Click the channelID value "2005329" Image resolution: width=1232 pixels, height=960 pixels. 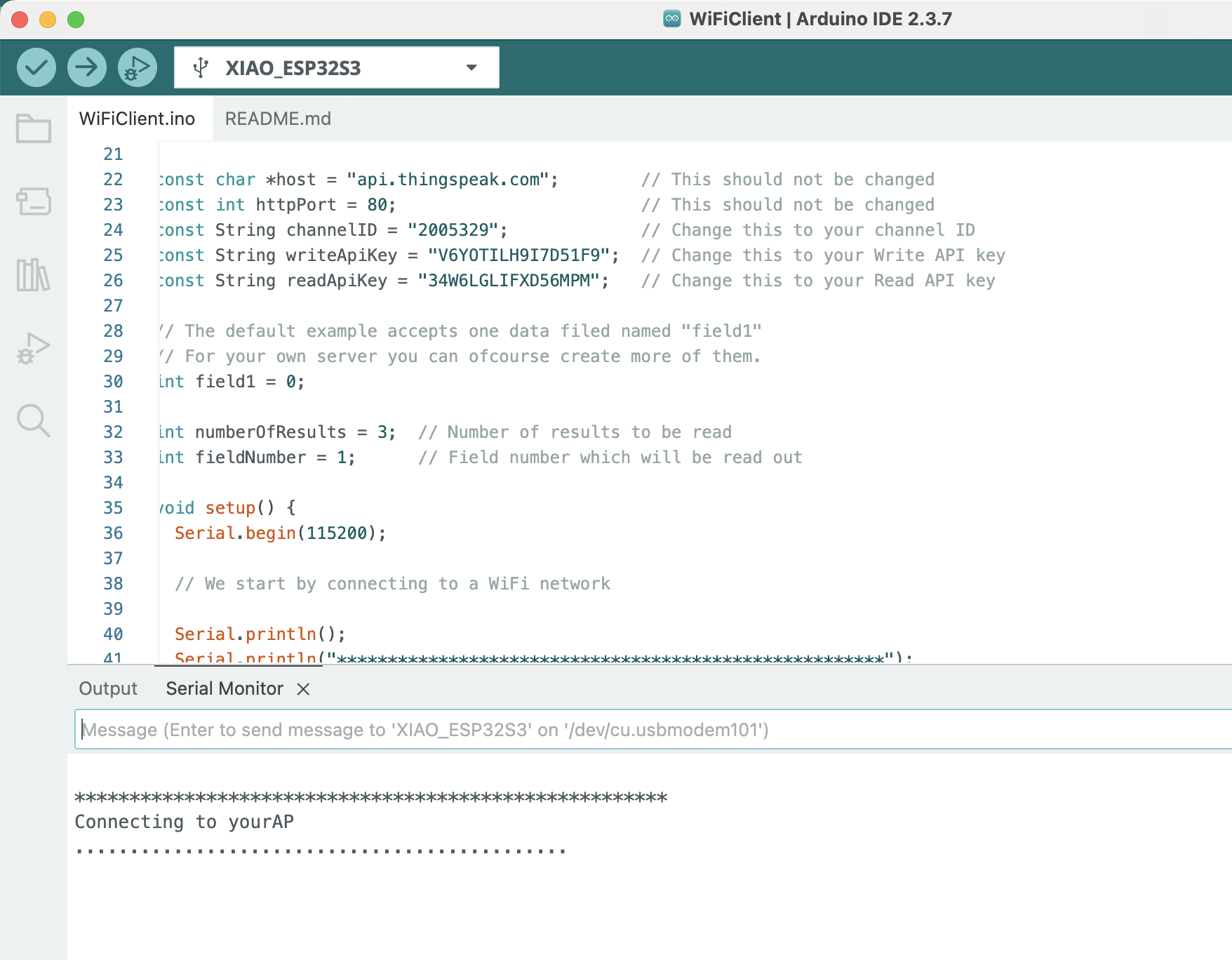453,230
